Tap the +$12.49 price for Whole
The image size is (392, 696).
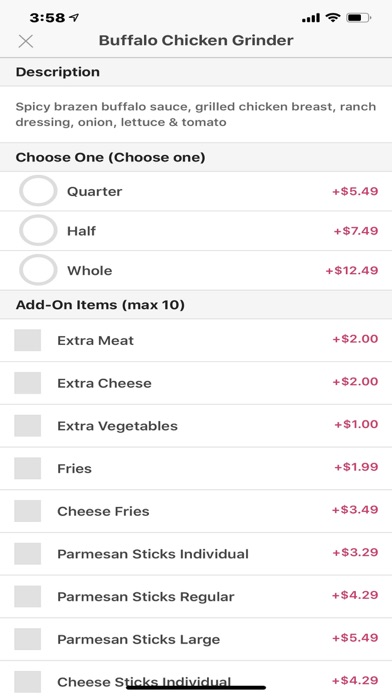[x=352, y=270]
